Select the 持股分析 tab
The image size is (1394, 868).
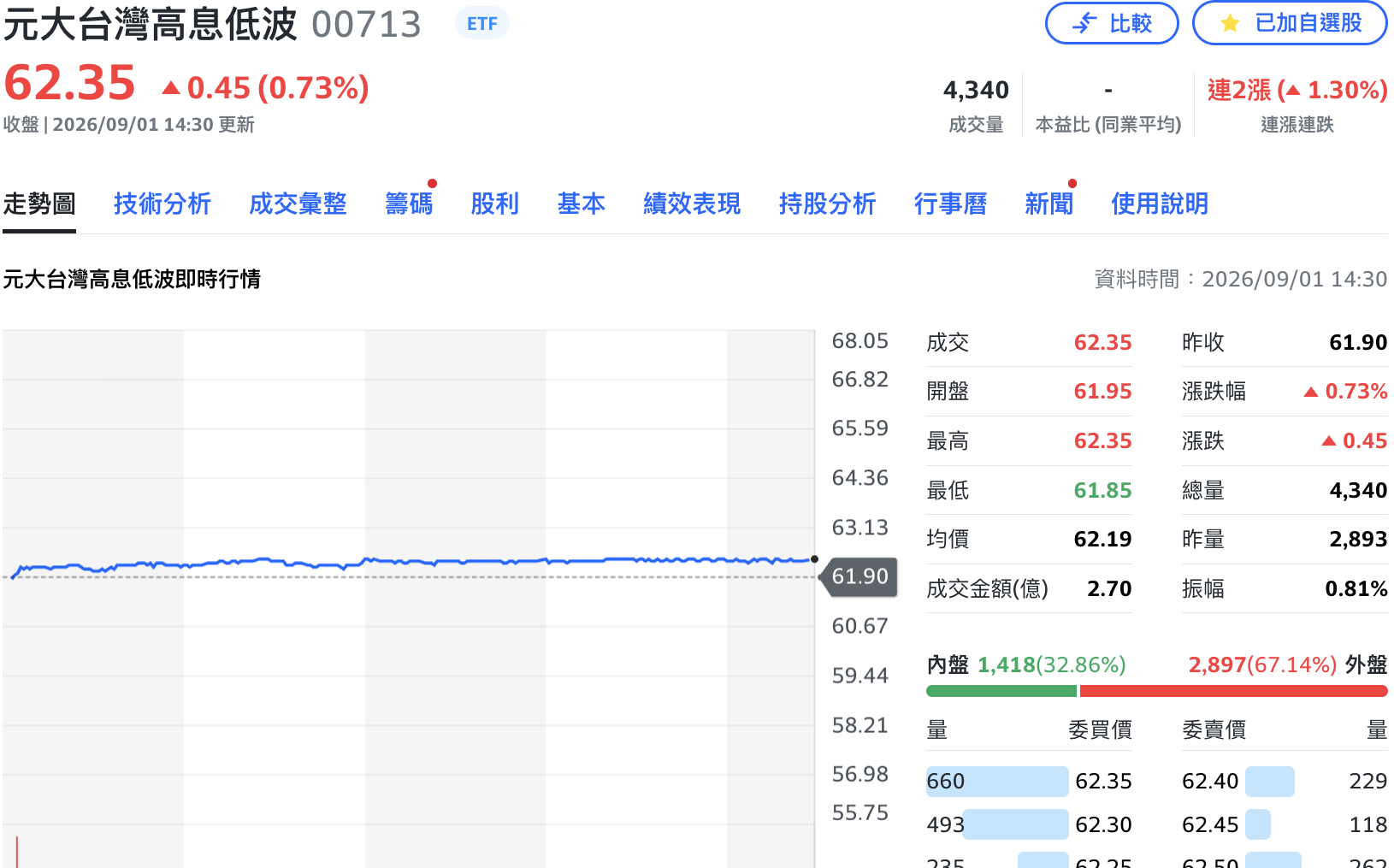point(827,204)
